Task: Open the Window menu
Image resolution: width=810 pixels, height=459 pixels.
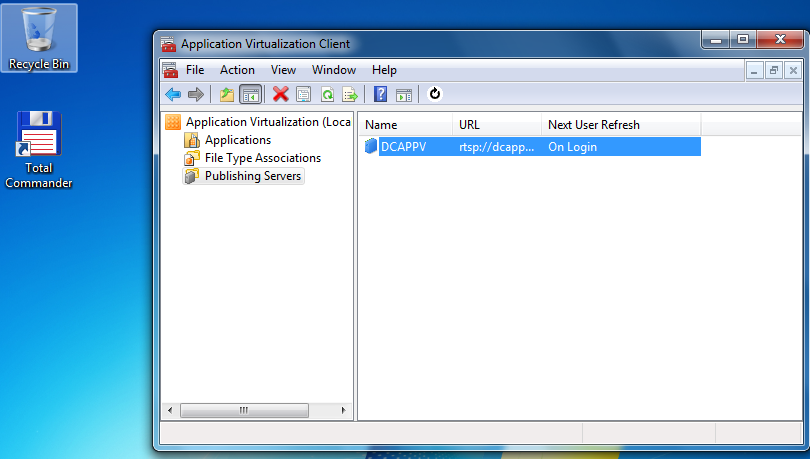Action: pyautogui.click(x=334, y=70)
